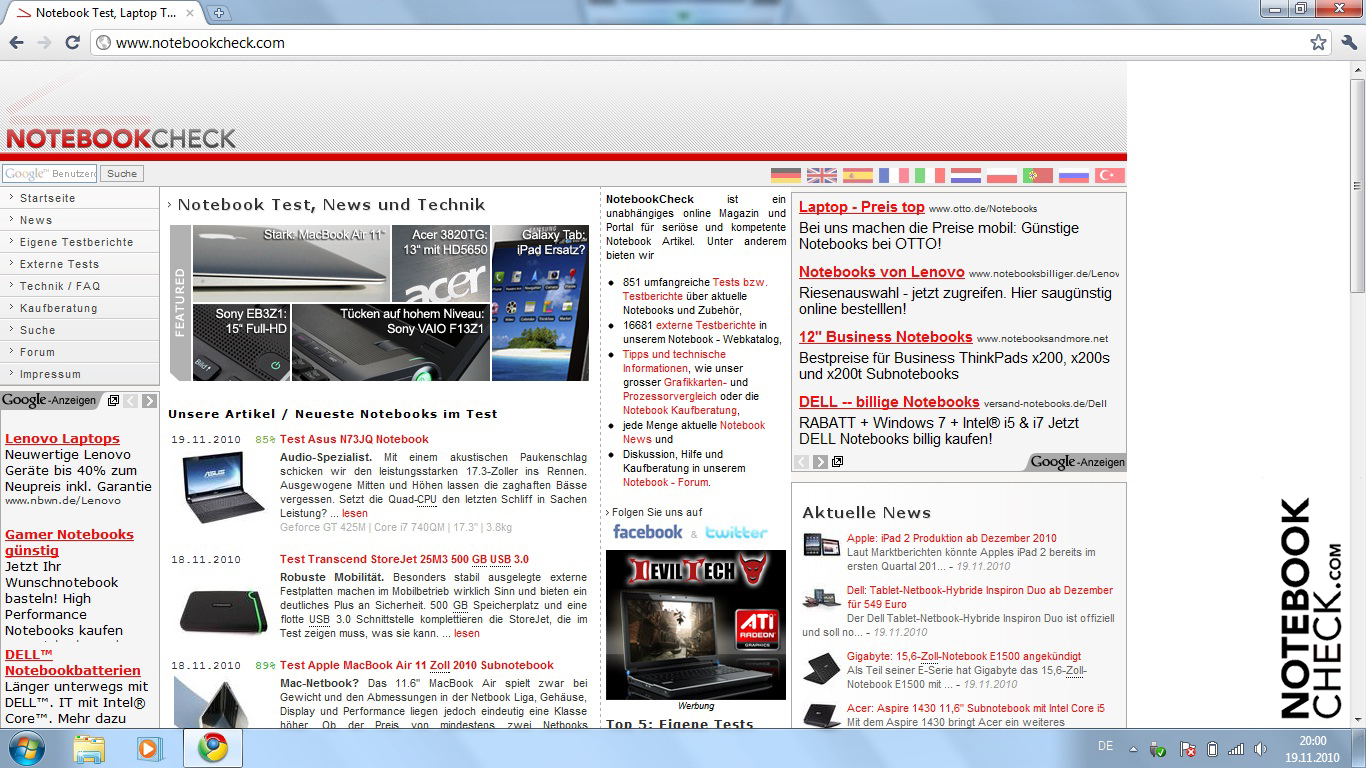Open Test Apple MacBook Air 11 article
Image resolution: width=1366 pixels, height=768 pixels.
pyautogui.click(x=417, y=665)
